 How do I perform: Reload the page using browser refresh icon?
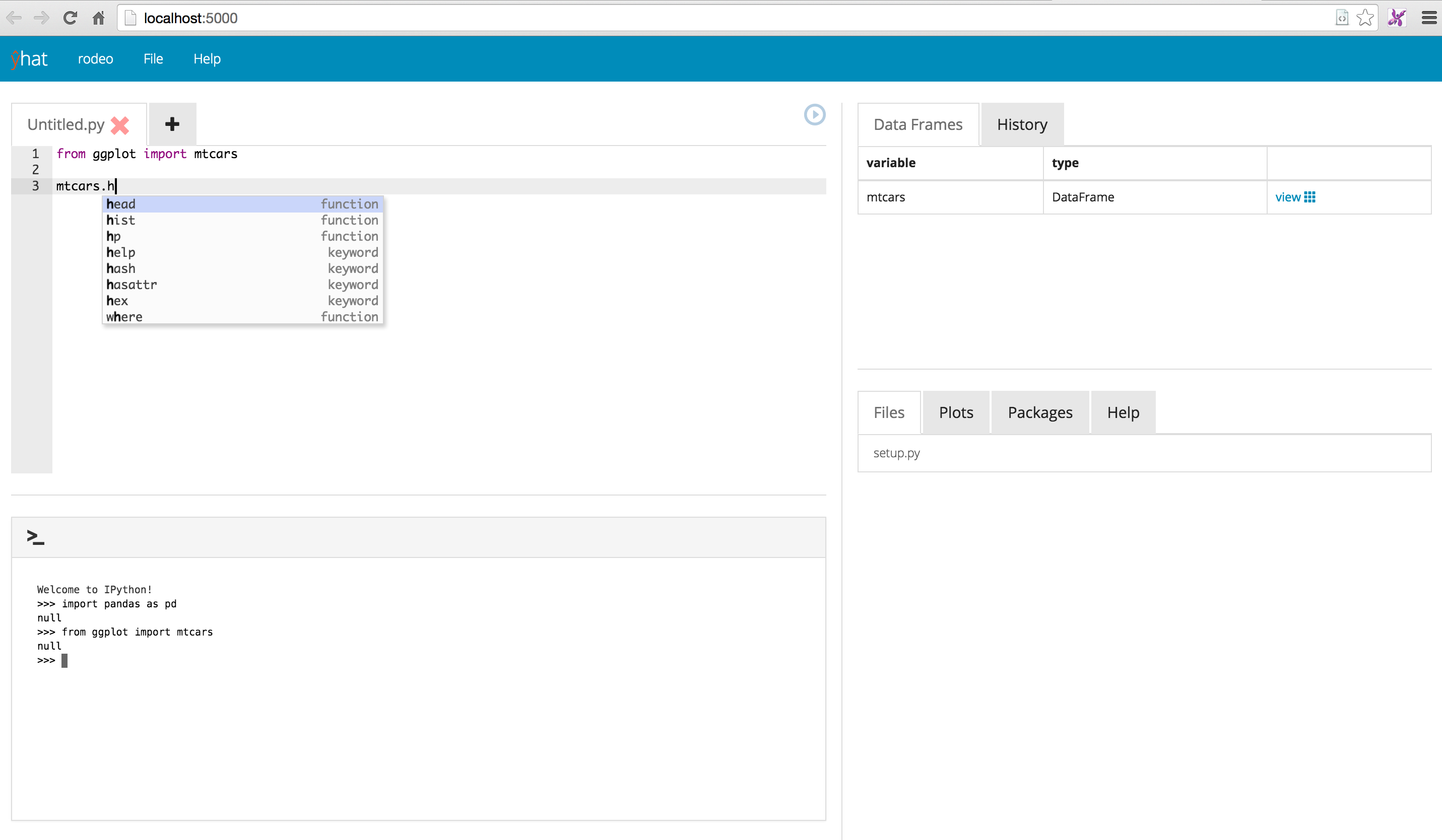(x=71, y=18)
